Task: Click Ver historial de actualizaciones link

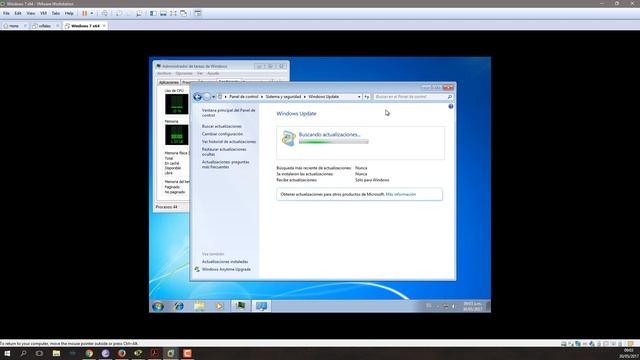Action: coord(229,142)
